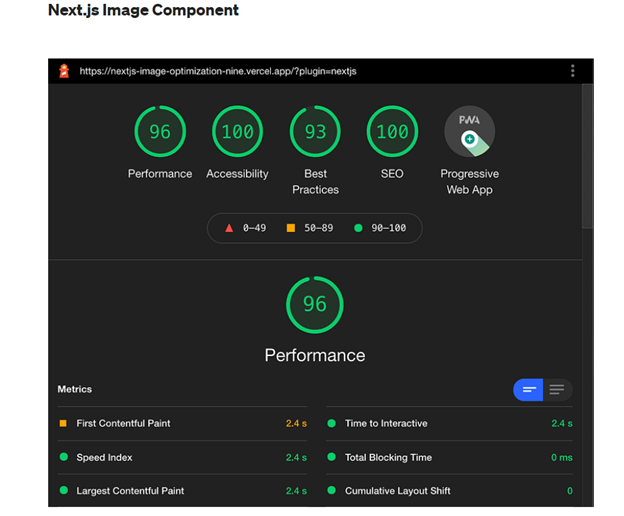Click the Progressive Web App PWA badge
Viewport: 624px width, 516px height.
(470, 131)
